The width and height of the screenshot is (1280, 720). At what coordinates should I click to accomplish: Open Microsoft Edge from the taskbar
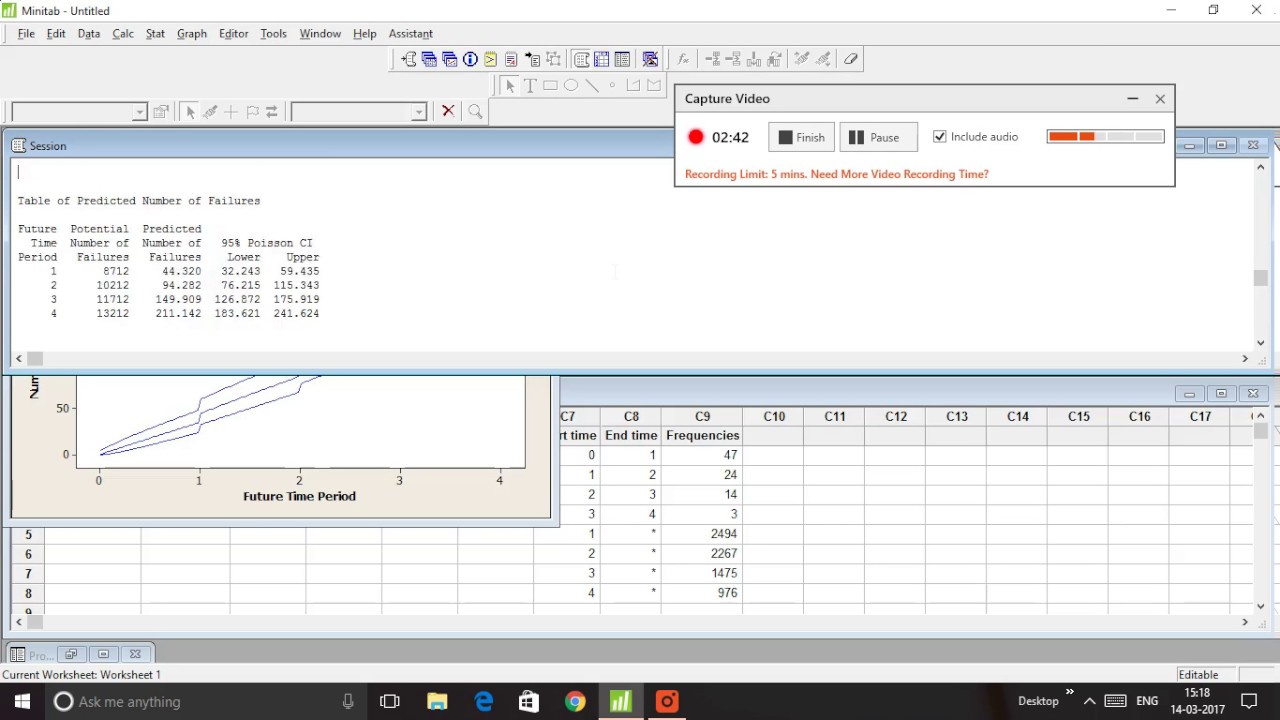(483, 701)
